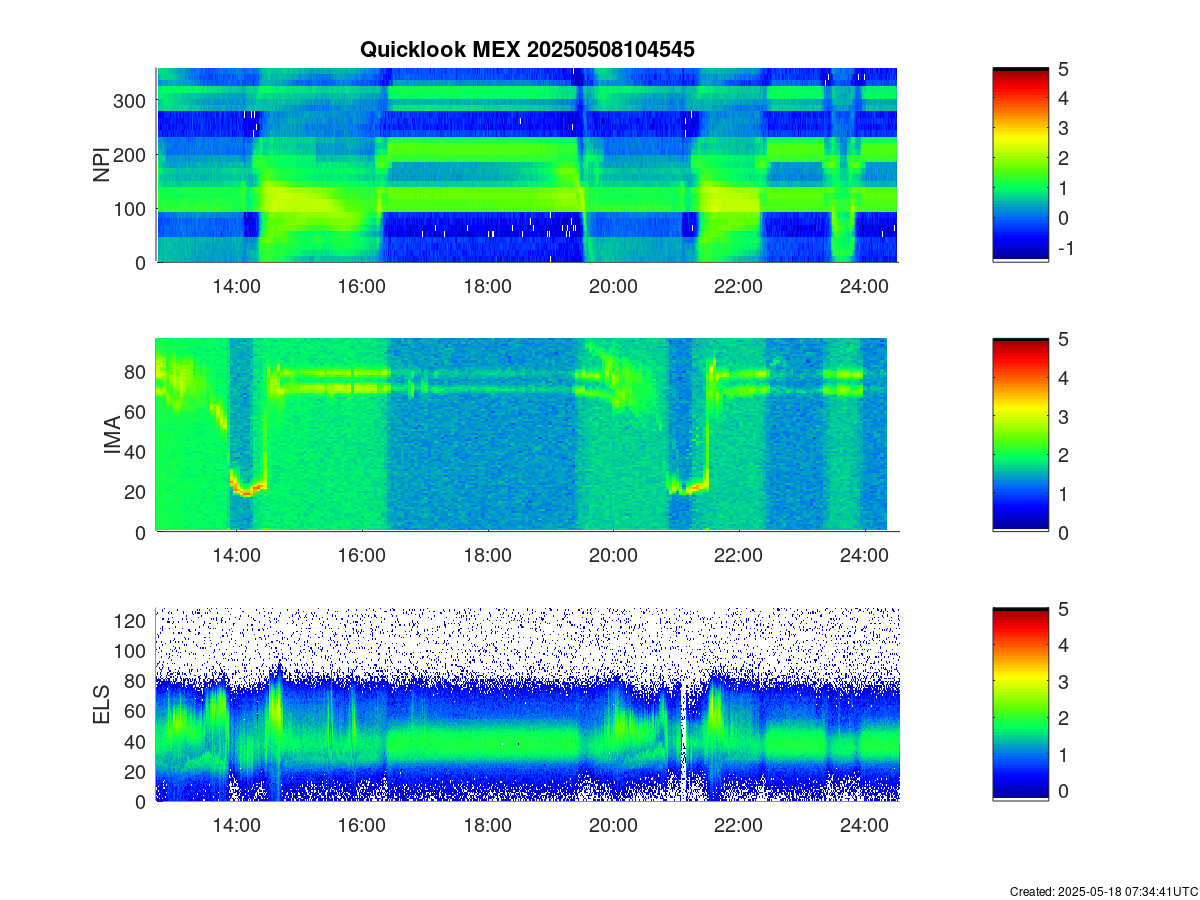Click the 80 tick on the IMA y-axis
This screenshot has width=1200, height=900.
tap(137, 371)
